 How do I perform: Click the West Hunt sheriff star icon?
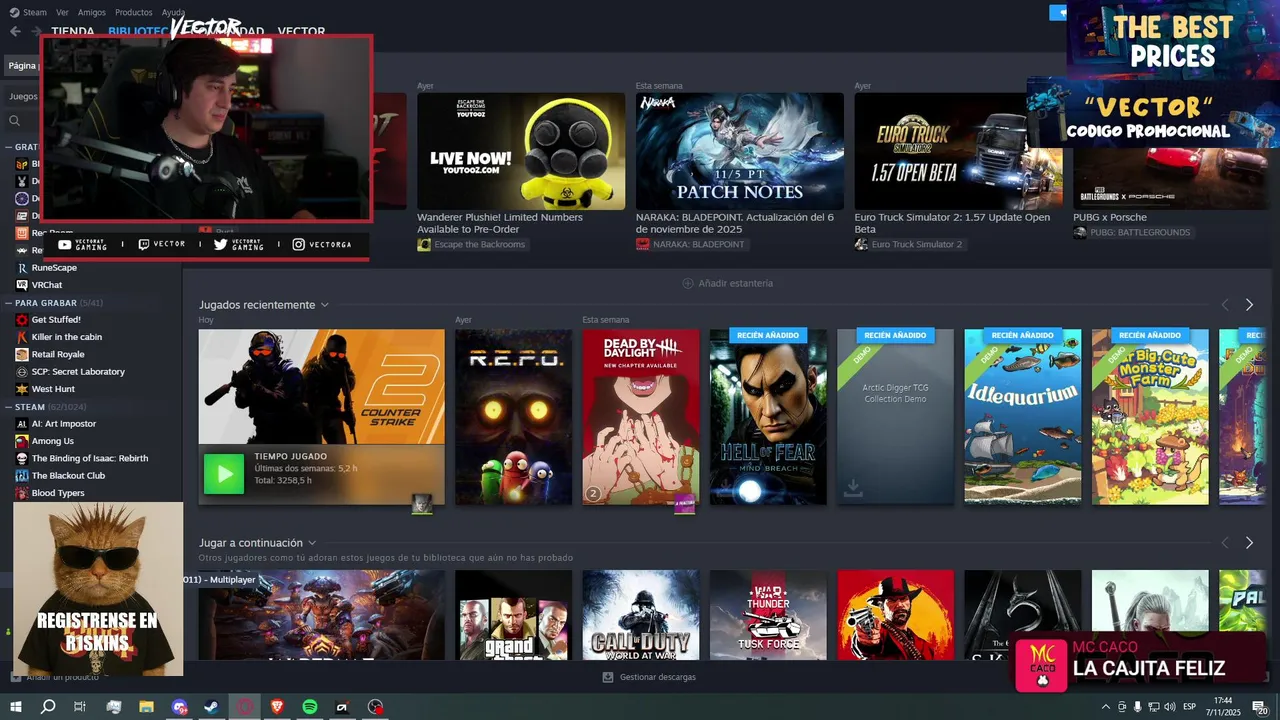[x=22, y=389]
